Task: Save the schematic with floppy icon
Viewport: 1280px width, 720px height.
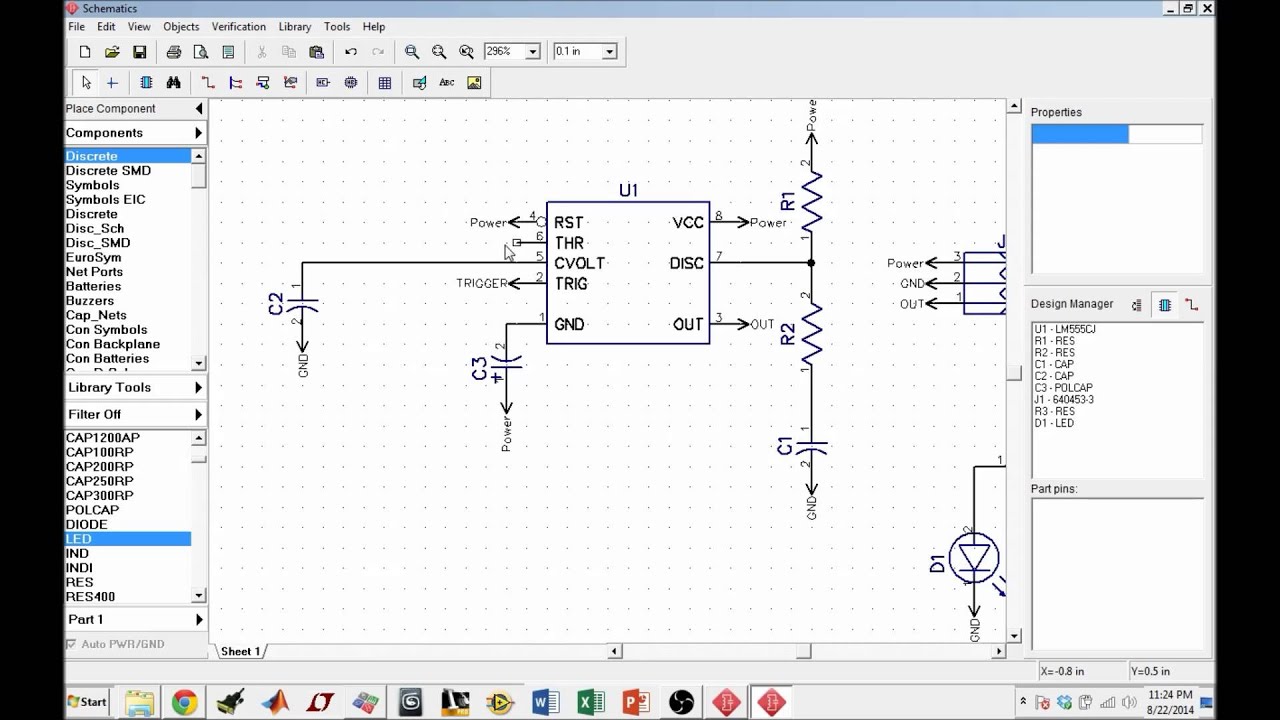Action: (140, 52)
